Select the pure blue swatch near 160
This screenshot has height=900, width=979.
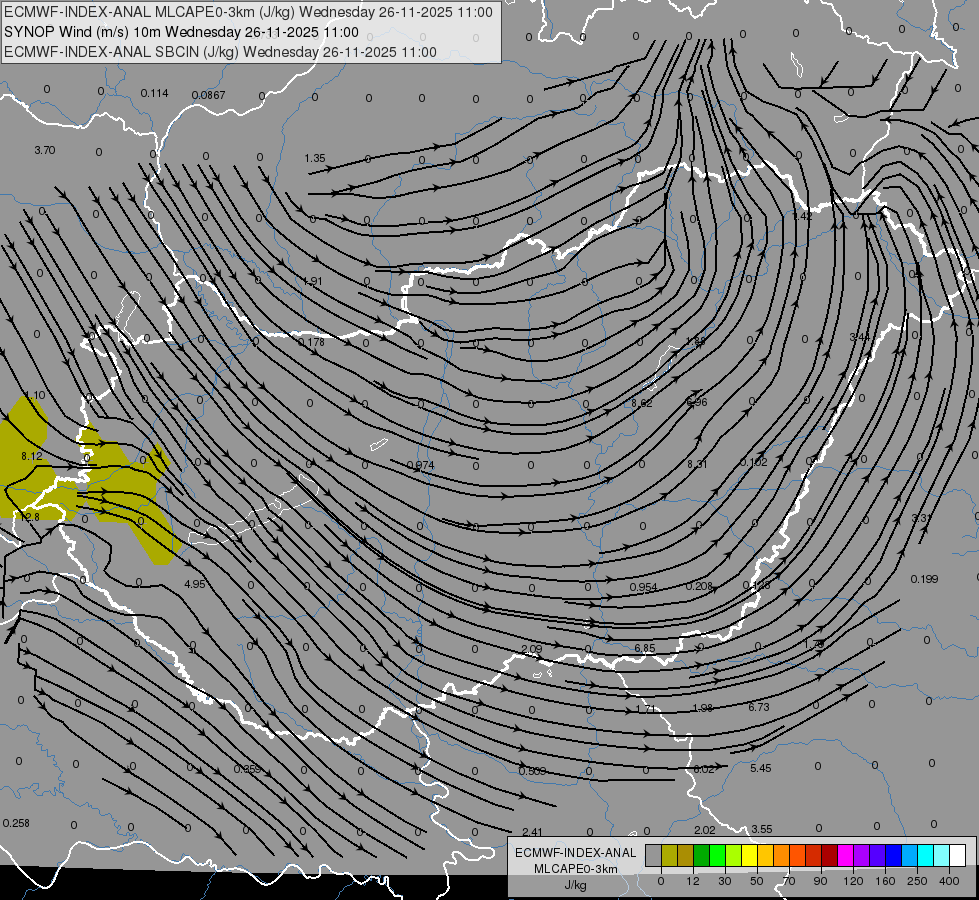pos(893,855)
